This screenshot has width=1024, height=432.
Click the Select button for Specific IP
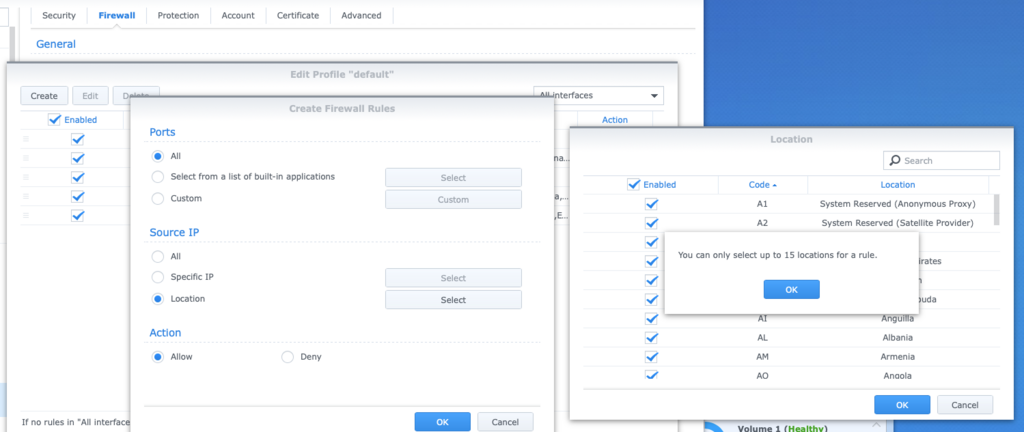point(453,278)
